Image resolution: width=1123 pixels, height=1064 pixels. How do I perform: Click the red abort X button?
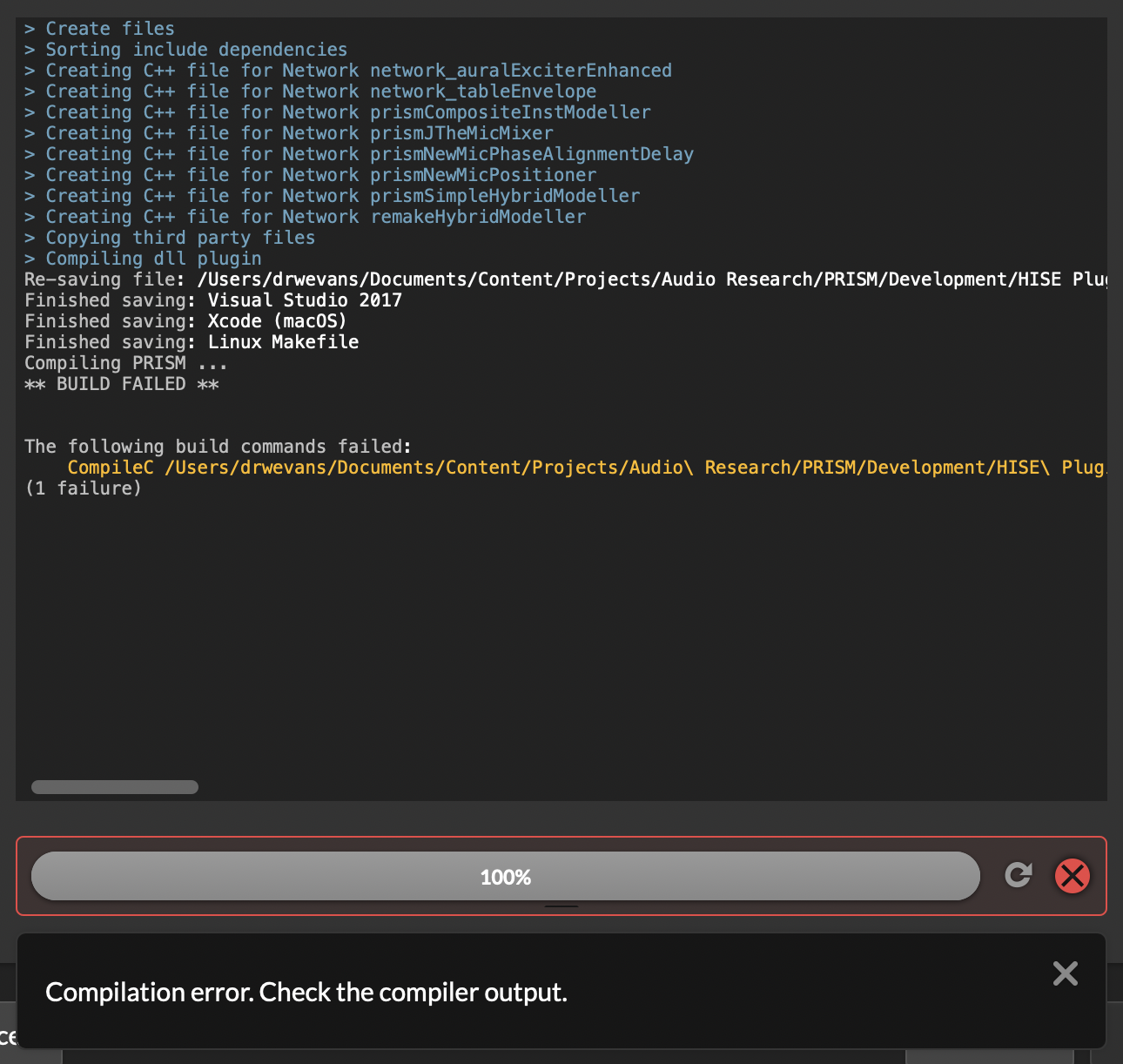[1073, 876]
